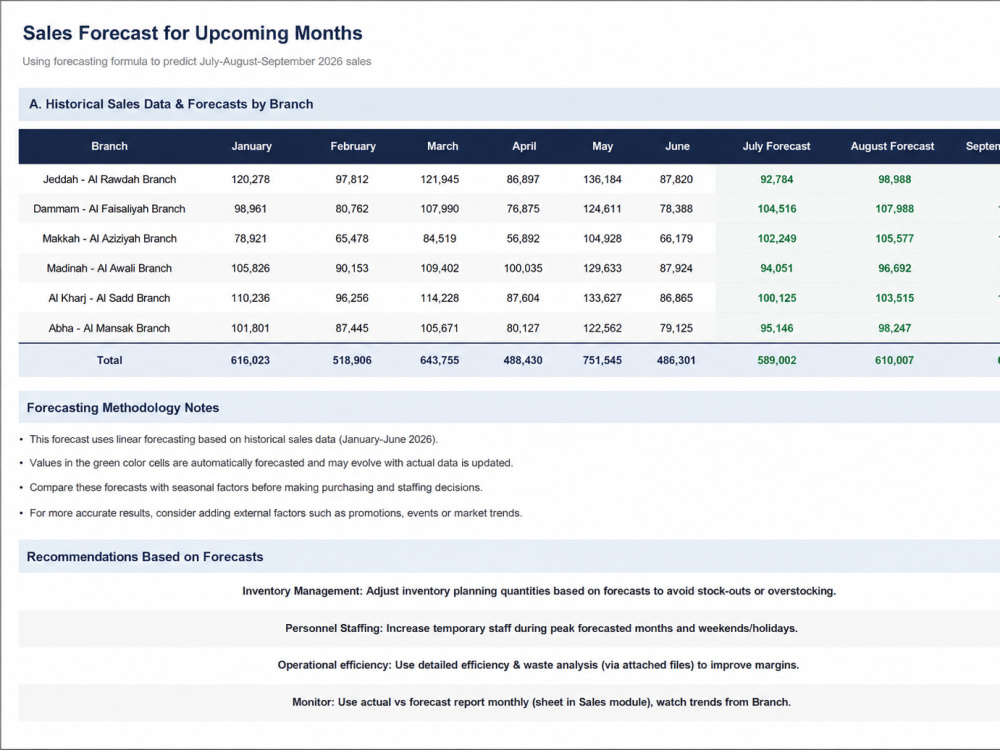Click Jeddah February value 97,812
1000x750 pixels.
click(352, 179)
